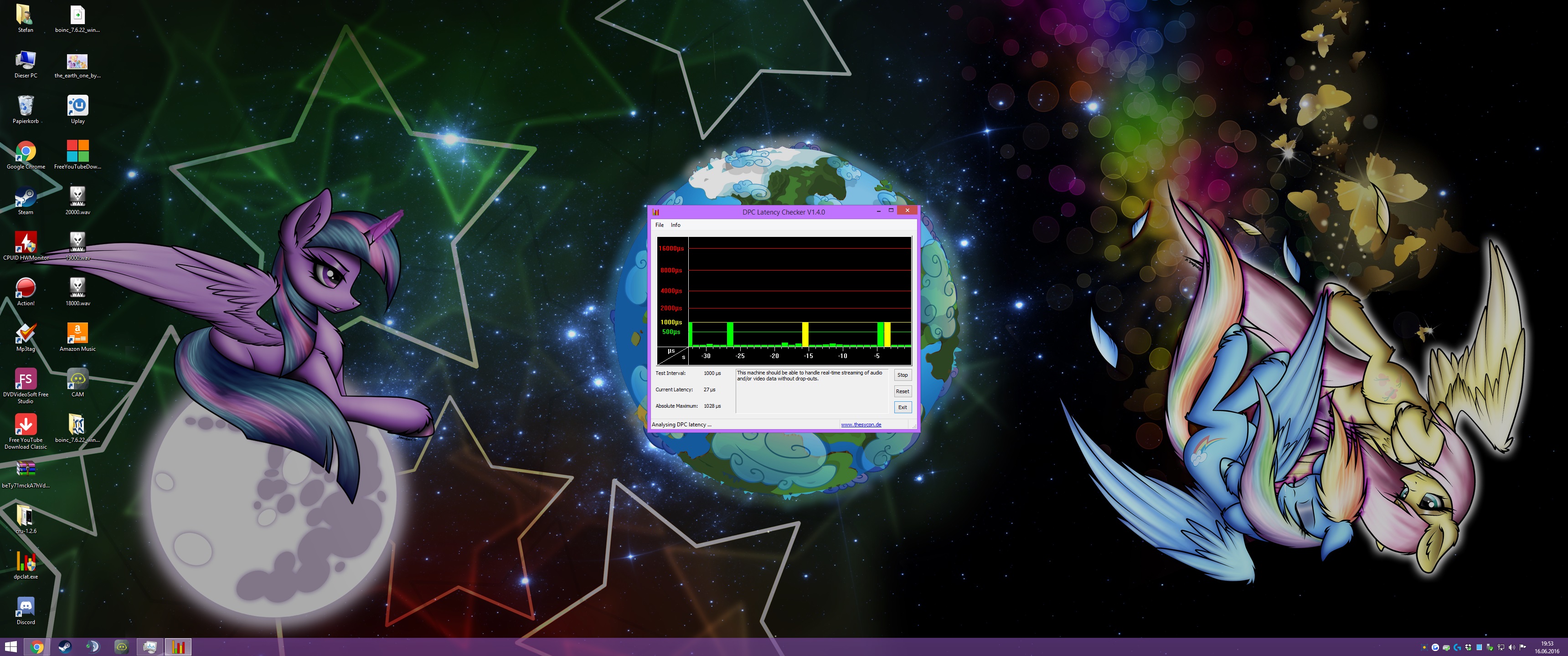1568x656 pixels.
Task: Select the CPUID HWMonitor desktop icon
Action: point(26,243)
